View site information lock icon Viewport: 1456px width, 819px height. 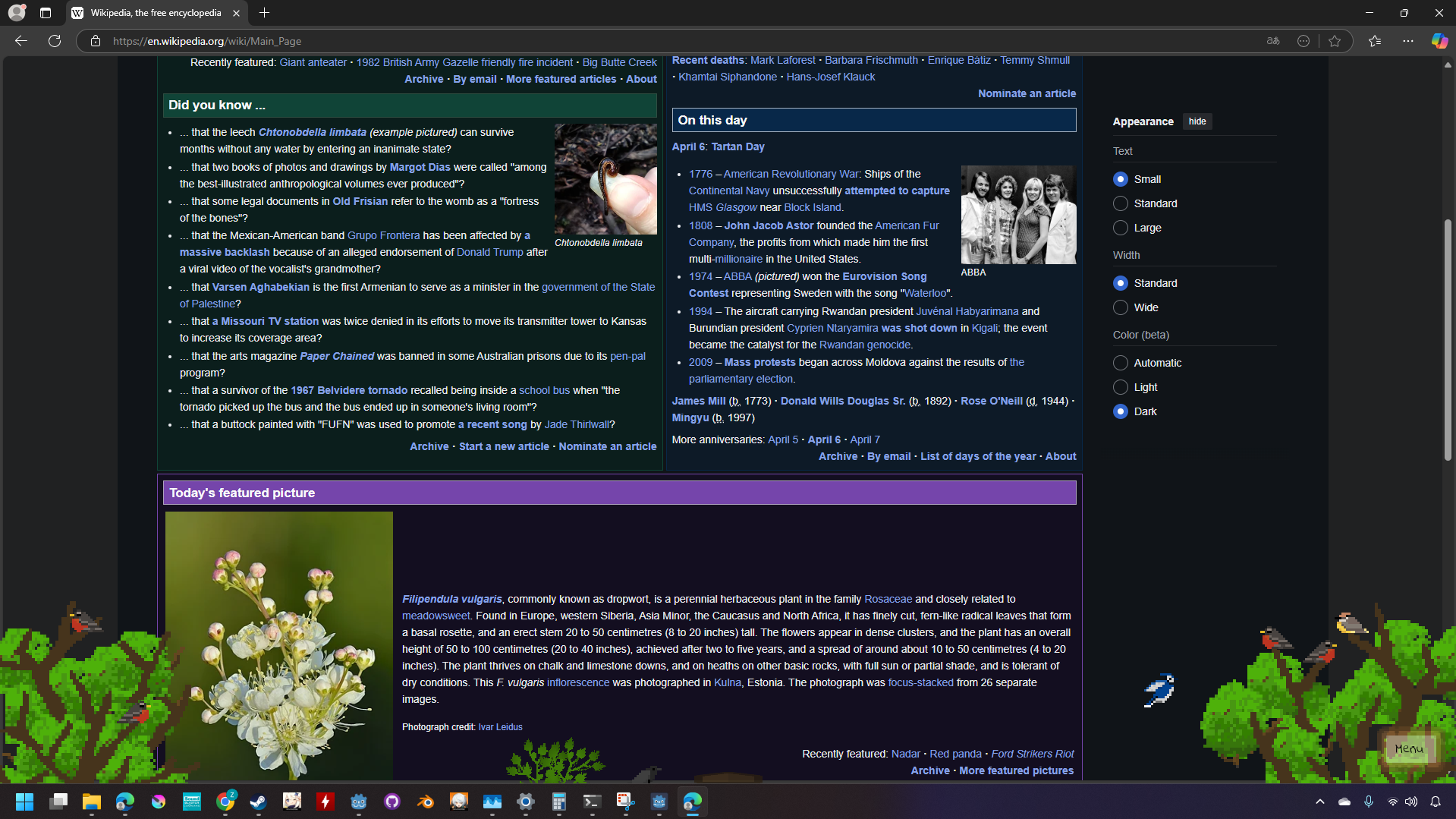pos(96,41)
